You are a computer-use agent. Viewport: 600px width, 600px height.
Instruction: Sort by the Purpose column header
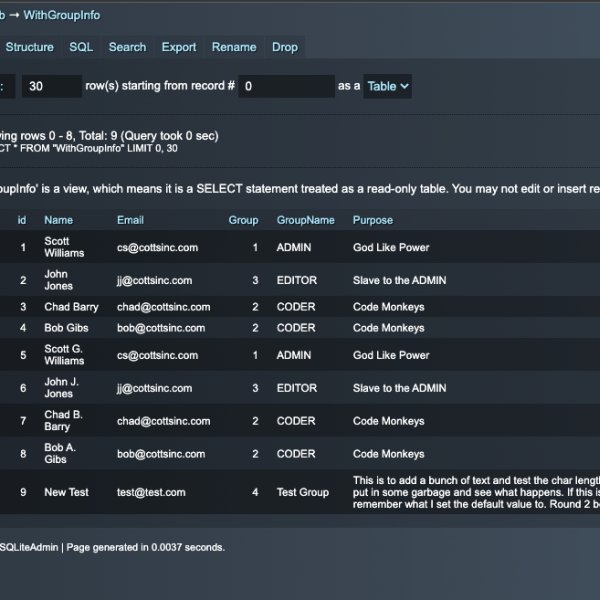click(373, 220)
